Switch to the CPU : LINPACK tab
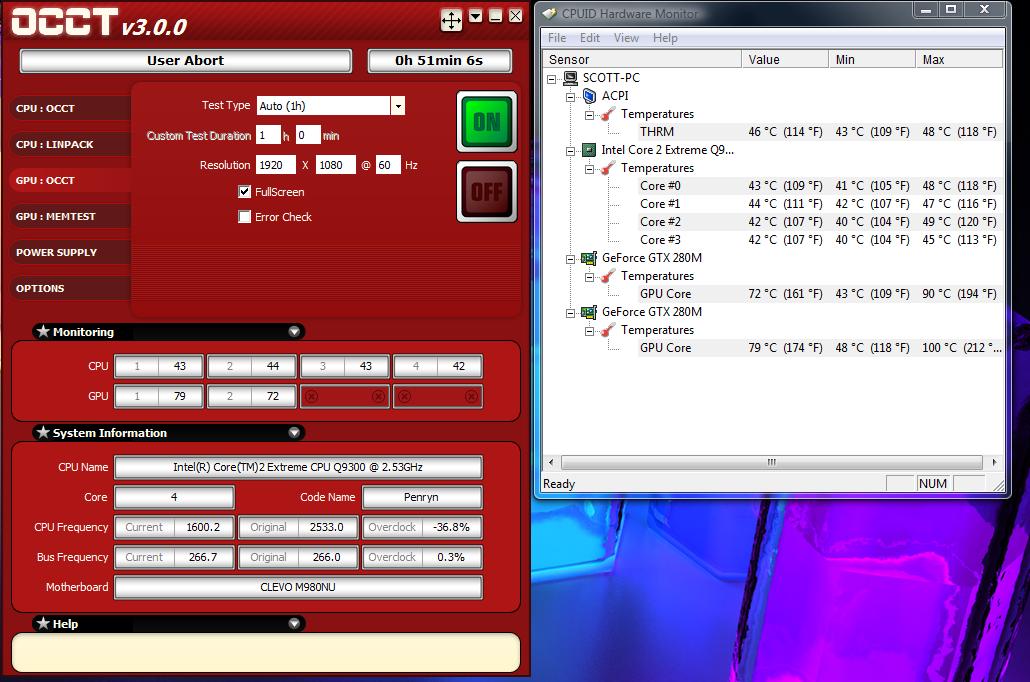The image size is (1030, 682). point(70,145)
